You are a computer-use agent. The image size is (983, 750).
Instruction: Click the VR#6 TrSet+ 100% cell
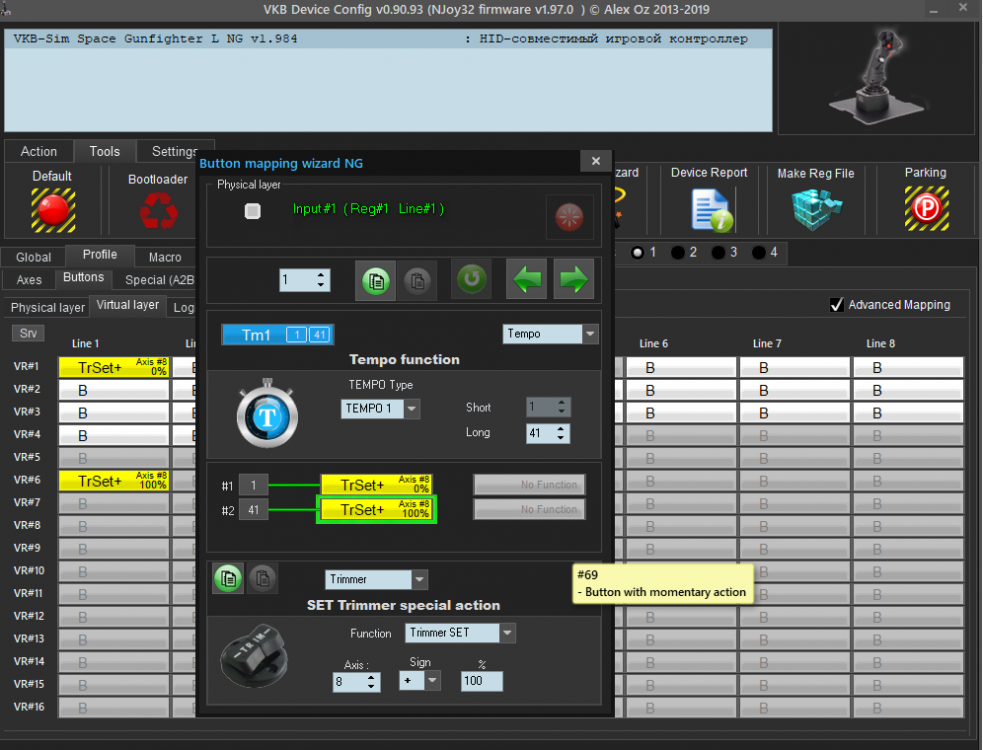(x=114, y=481)
